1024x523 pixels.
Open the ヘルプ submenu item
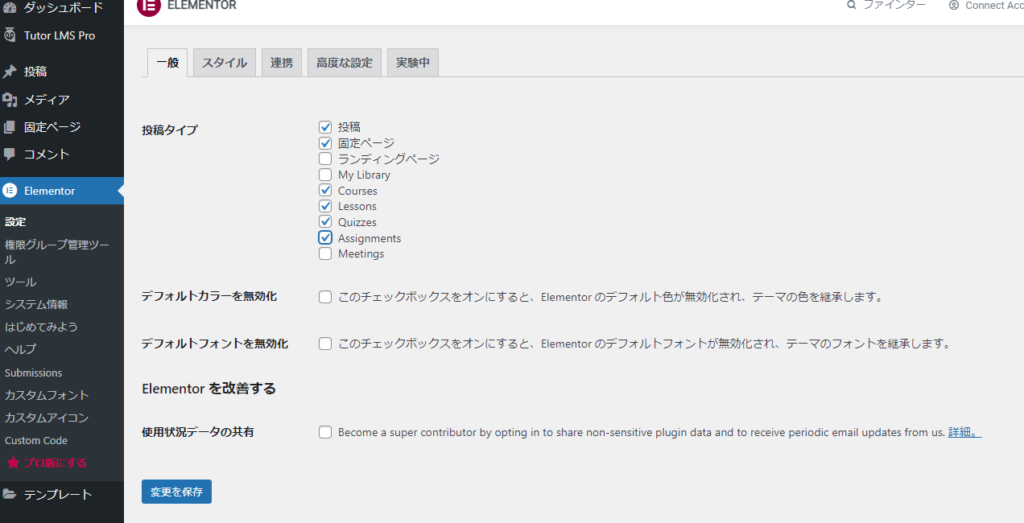(20, 349)
